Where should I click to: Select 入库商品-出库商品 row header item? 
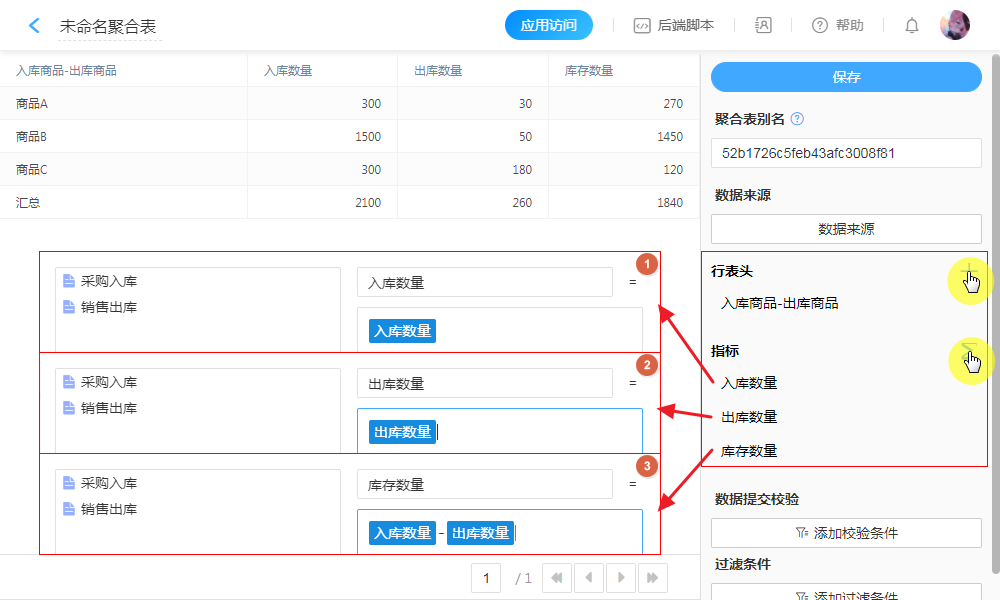(779, 303)
